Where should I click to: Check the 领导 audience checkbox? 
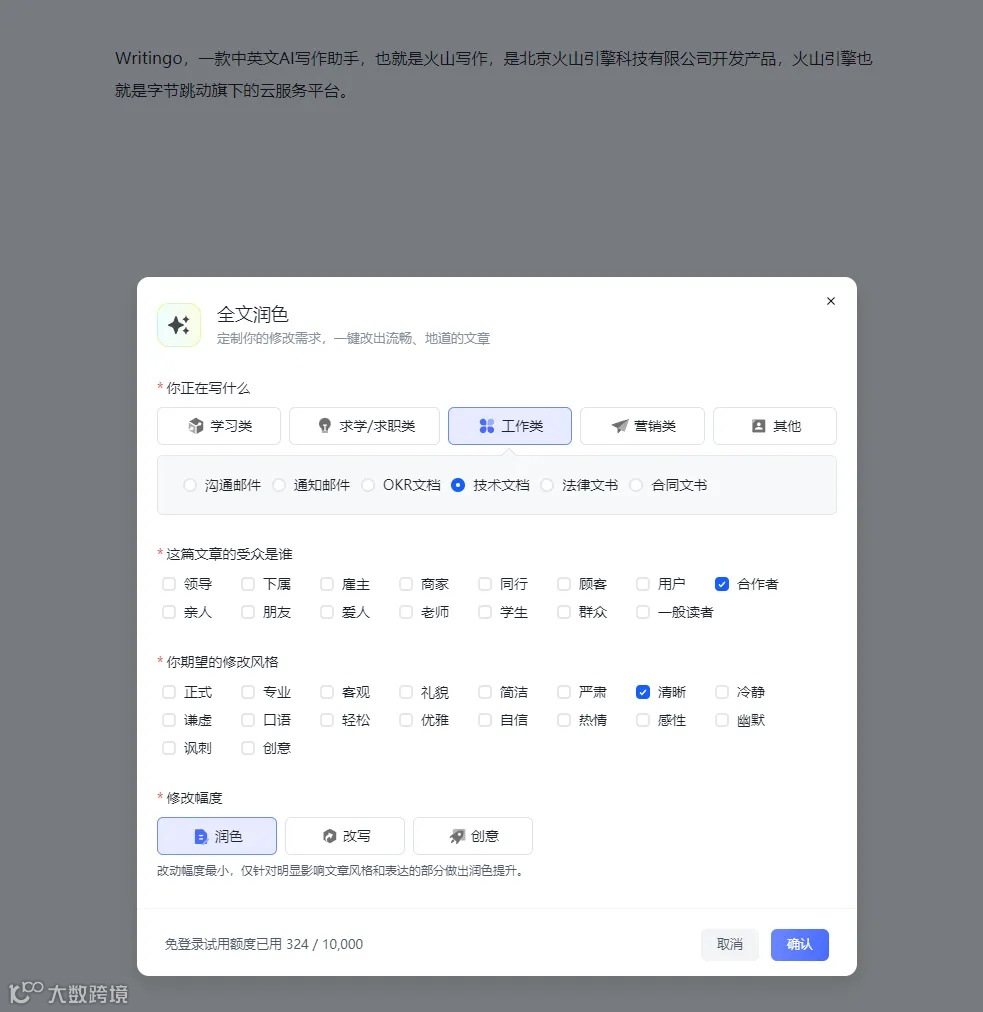tap(169, 584)
